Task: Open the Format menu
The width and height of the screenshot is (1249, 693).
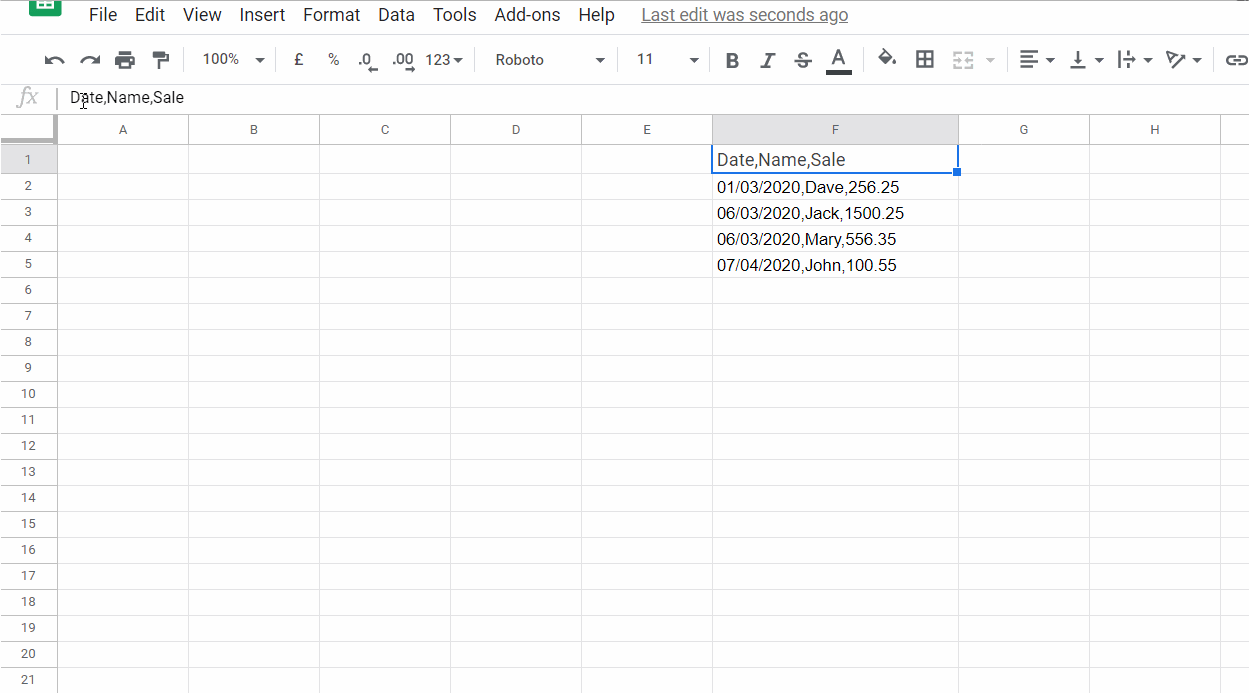Action: pyautogui.click(x=331, y=14)
